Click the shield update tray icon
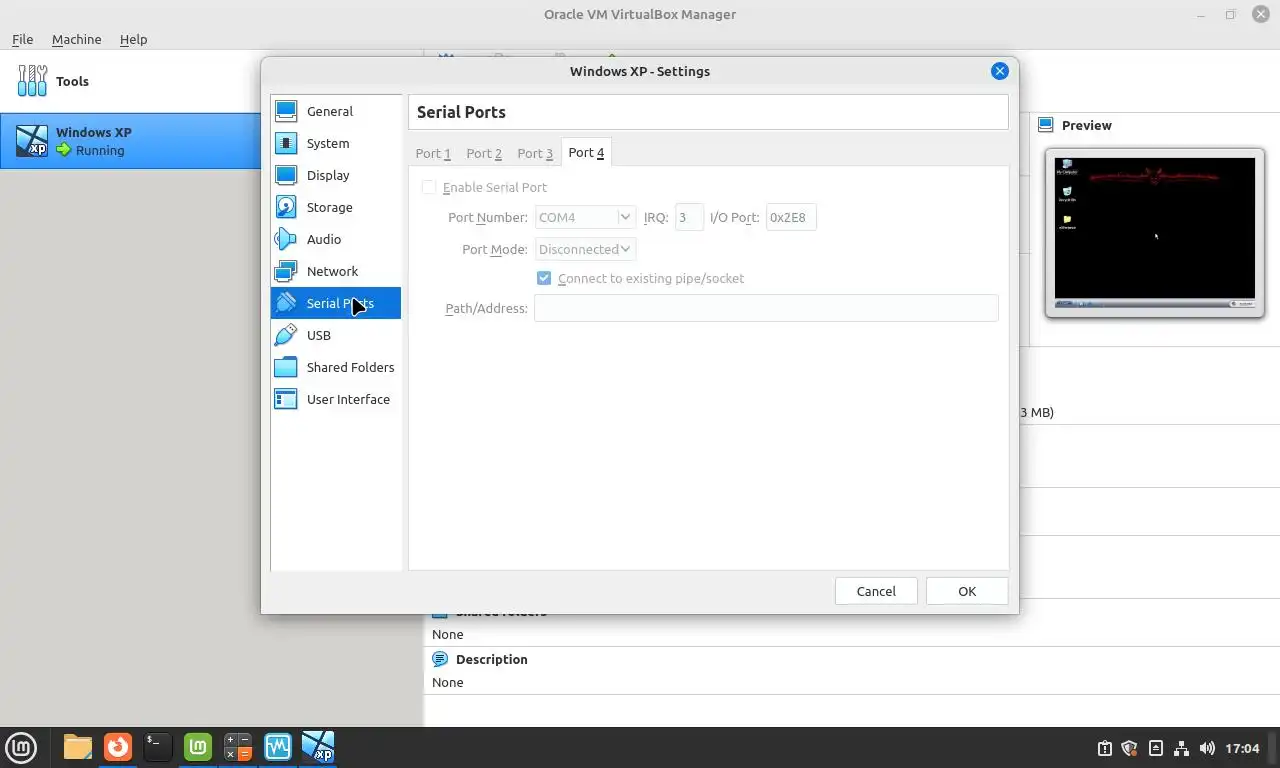Screen dimensions: 1280x768 (1130, 748)
